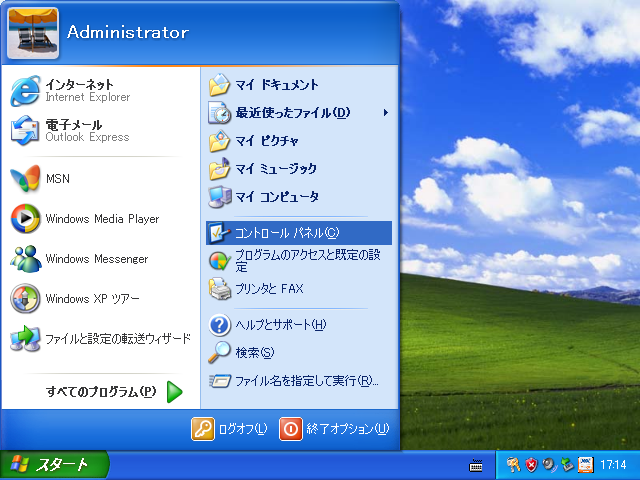Open the マイ コンピュータ monitor icon

point(220,197)
